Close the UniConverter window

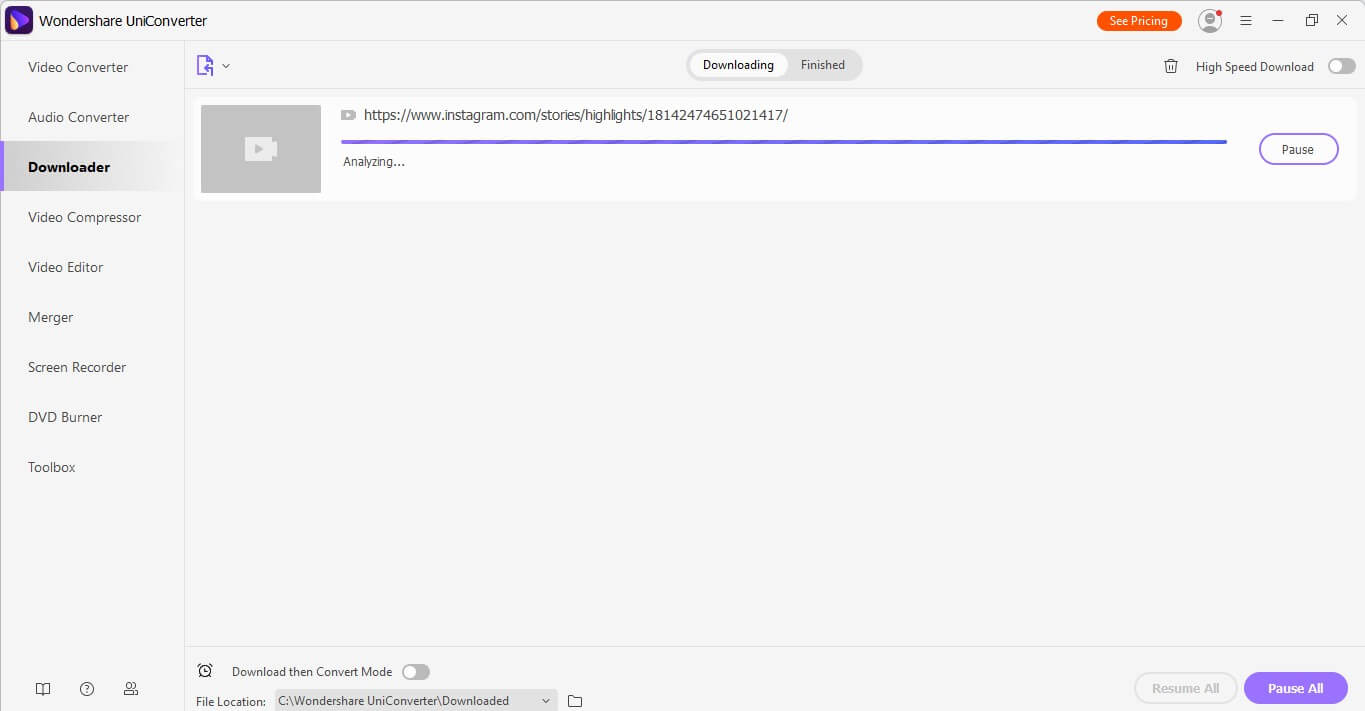(x=1342, y=20)
